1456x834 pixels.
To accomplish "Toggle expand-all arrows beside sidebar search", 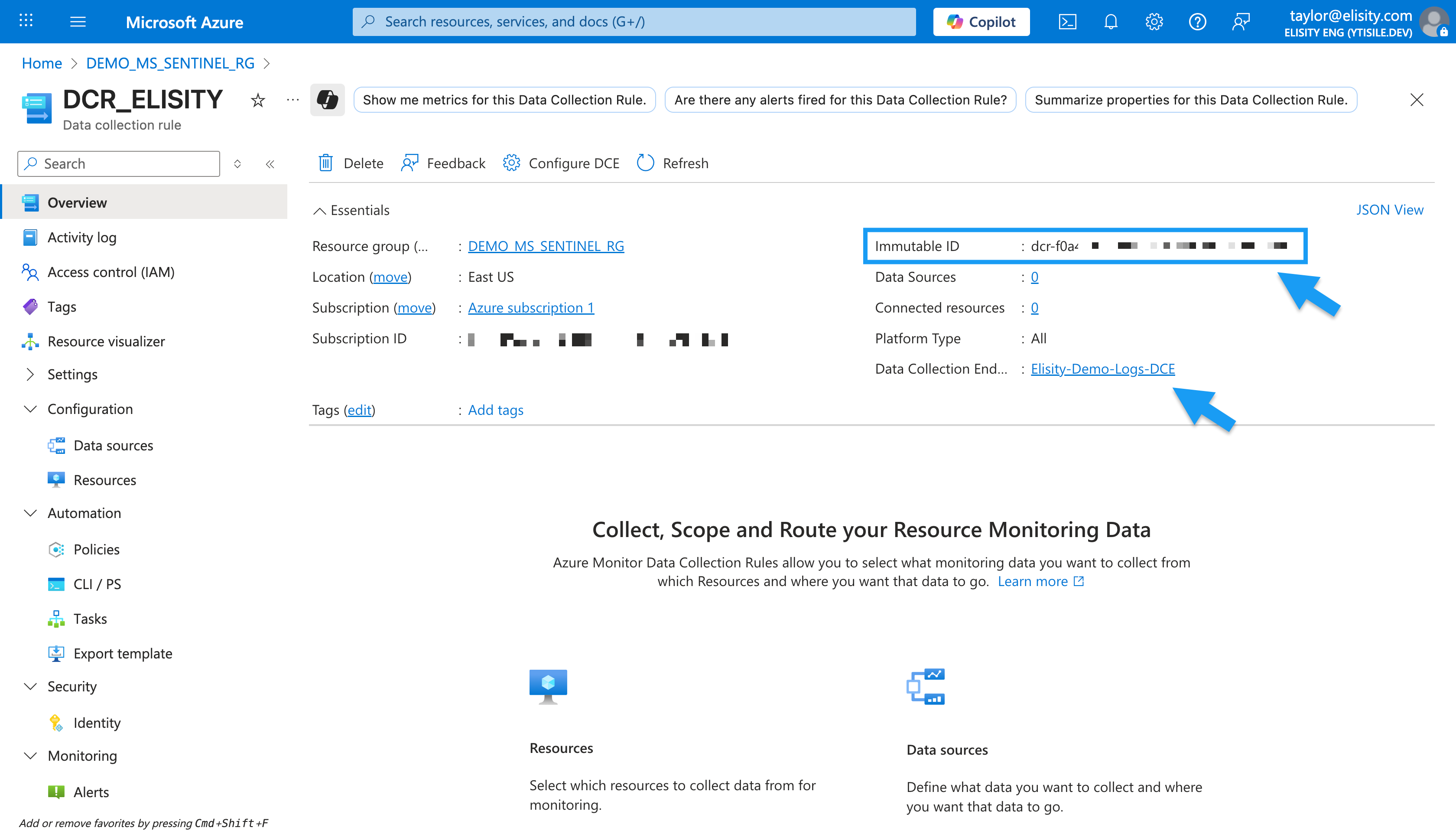I will pyautogui.click(x=237, y=164).
